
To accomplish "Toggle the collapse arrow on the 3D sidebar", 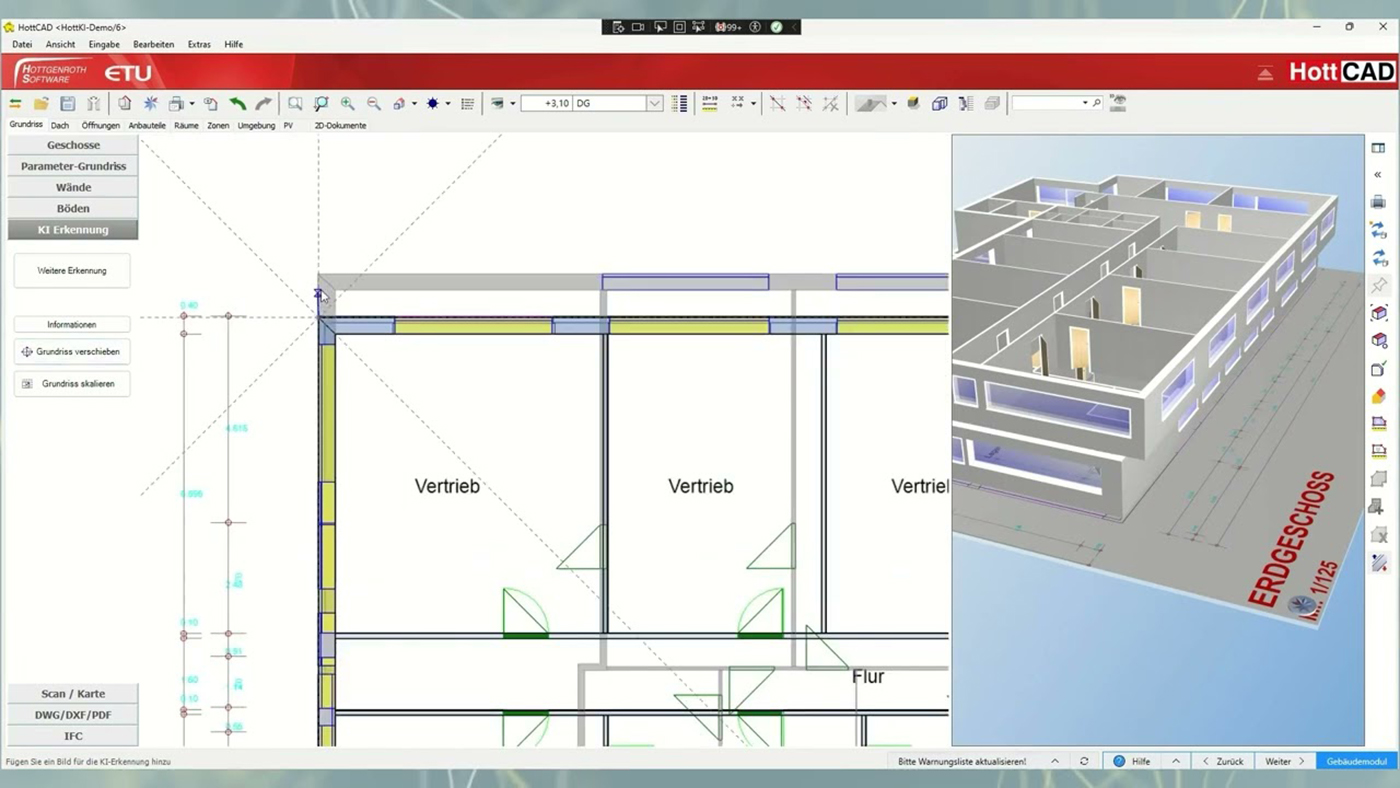I will [1379, 174].
